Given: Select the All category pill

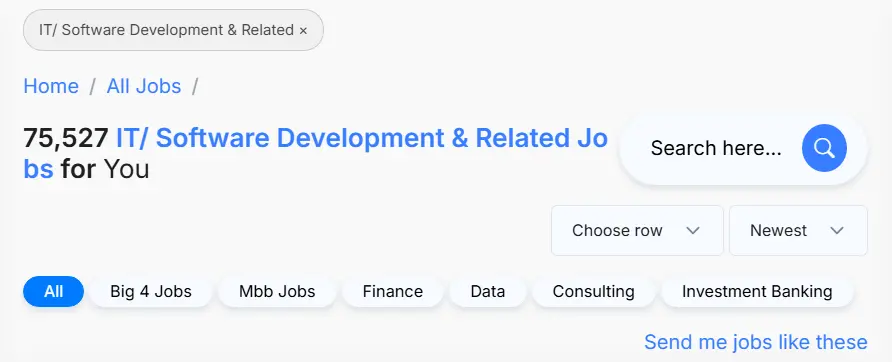Looking at the screenshot, I should [53, 292].
